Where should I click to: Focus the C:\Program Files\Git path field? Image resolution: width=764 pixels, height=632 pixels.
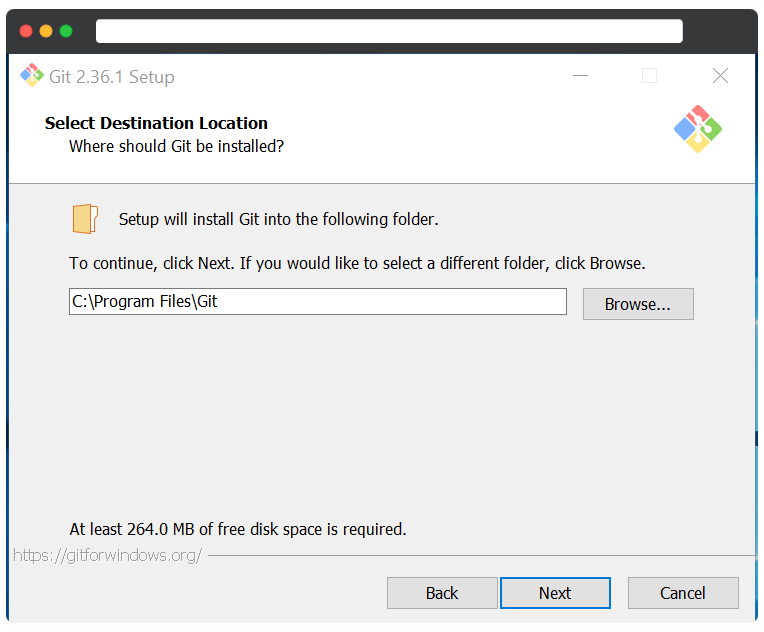point(318,302)
